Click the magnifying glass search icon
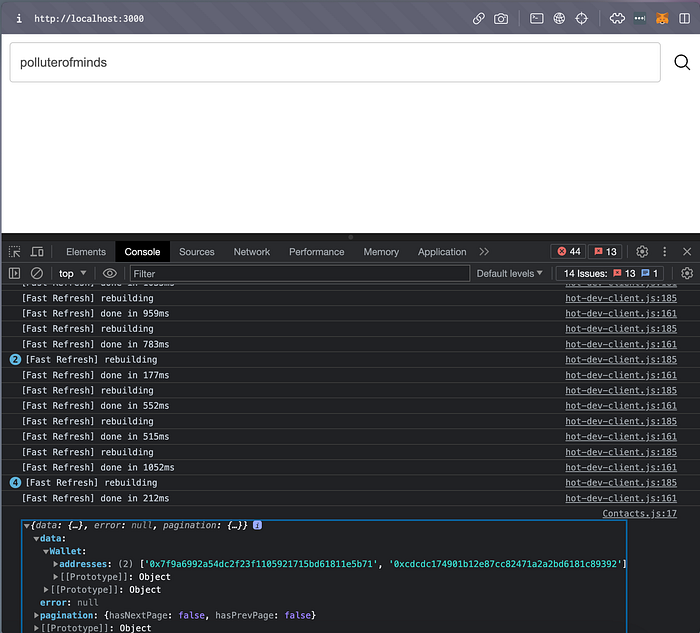The width and height of the screenshot is (700, 633). (682, 62)
